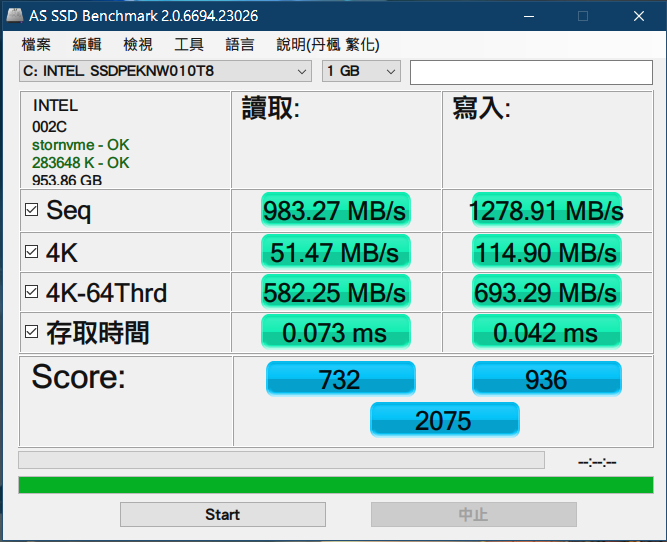Toggle the 4K-64Thrd test checkbox
Viewport: 667px width, 542px height.
(31, 292)
